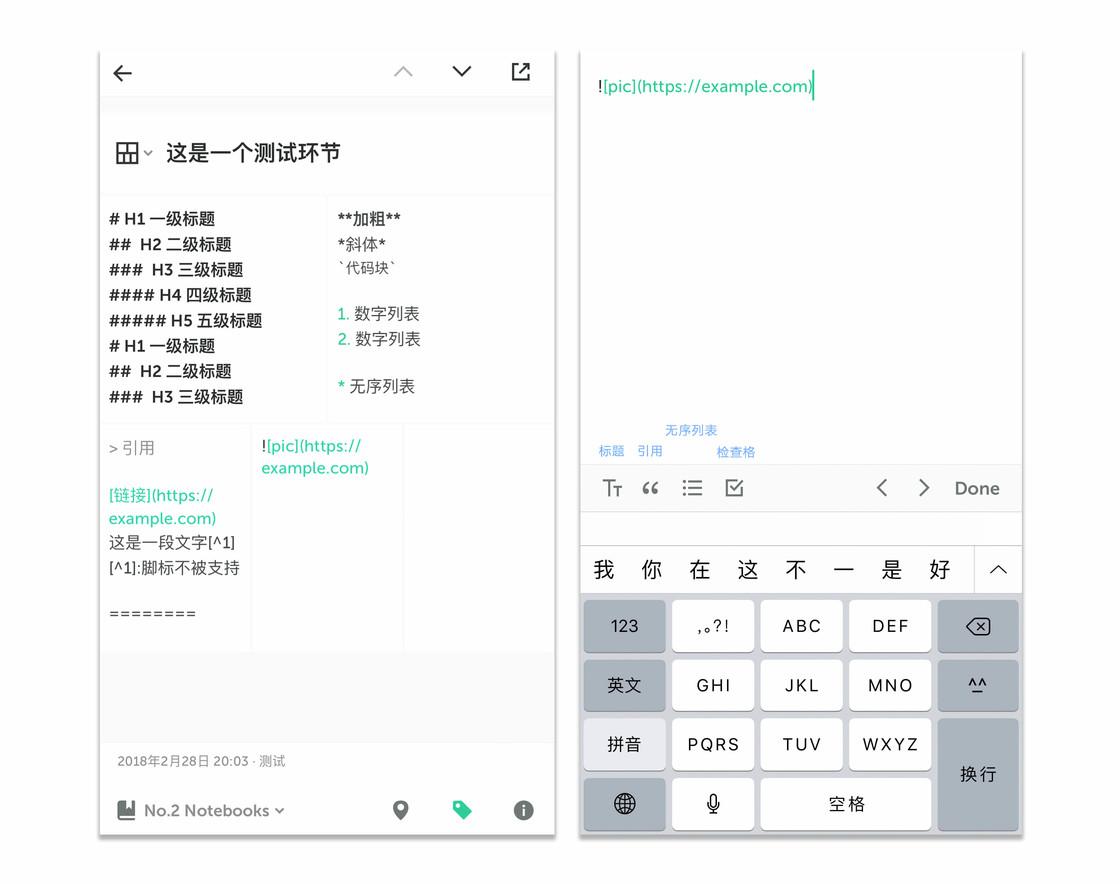Screen dimensions: 1120x884
Task: Tap the ABC key
Action: coord(801,626)
